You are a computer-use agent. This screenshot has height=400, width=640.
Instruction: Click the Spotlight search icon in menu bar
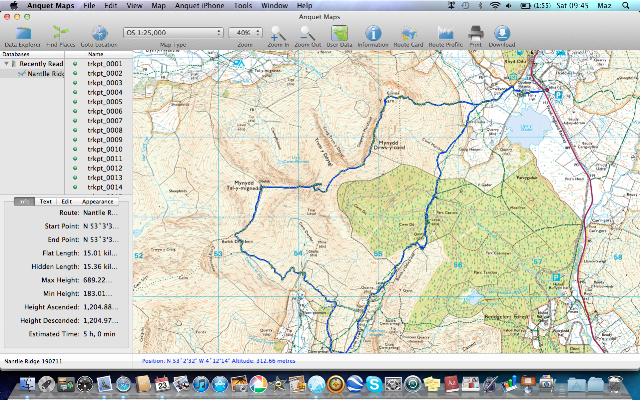tap(626, 6)
